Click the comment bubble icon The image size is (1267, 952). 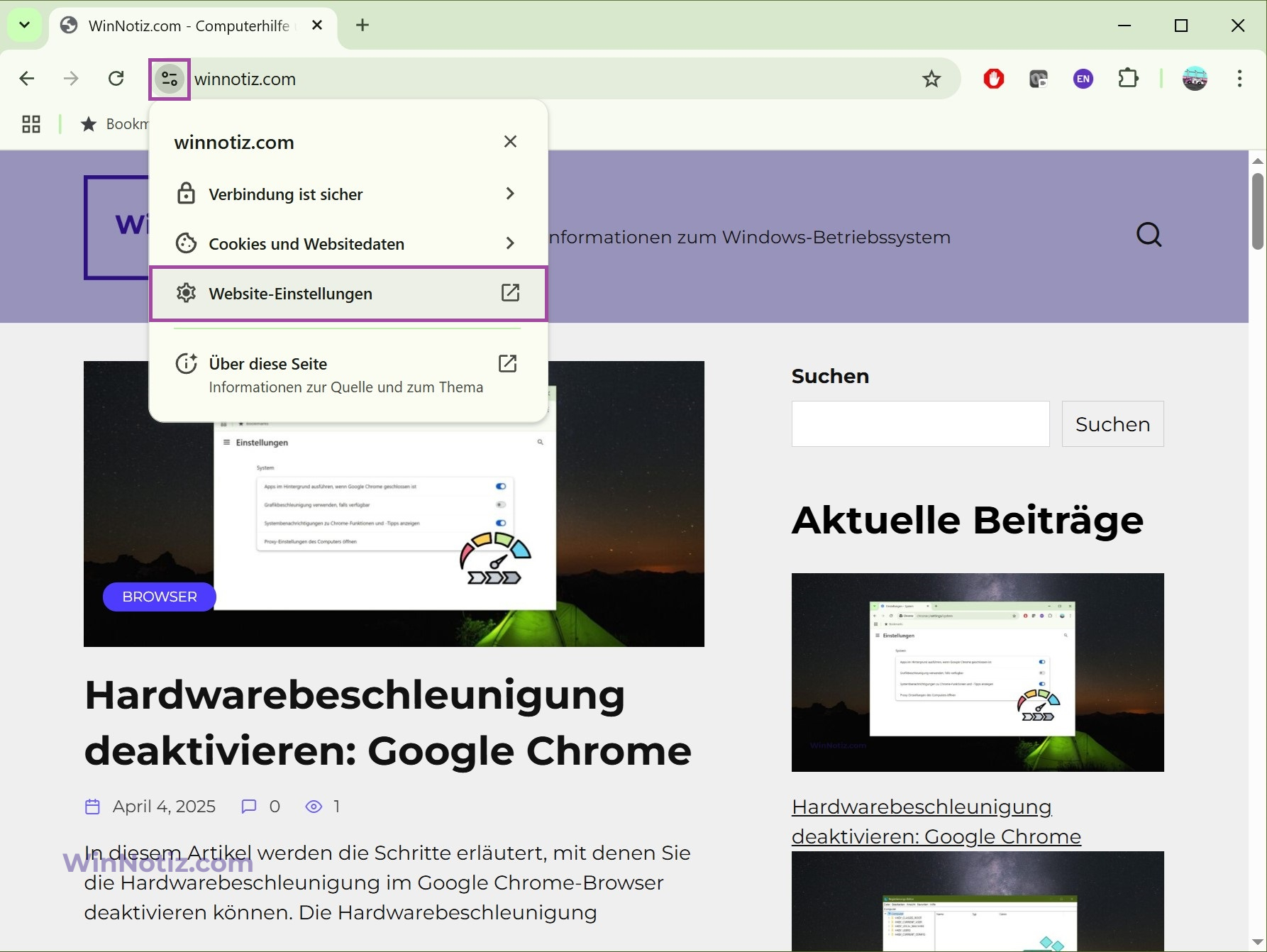click(248, 807)
